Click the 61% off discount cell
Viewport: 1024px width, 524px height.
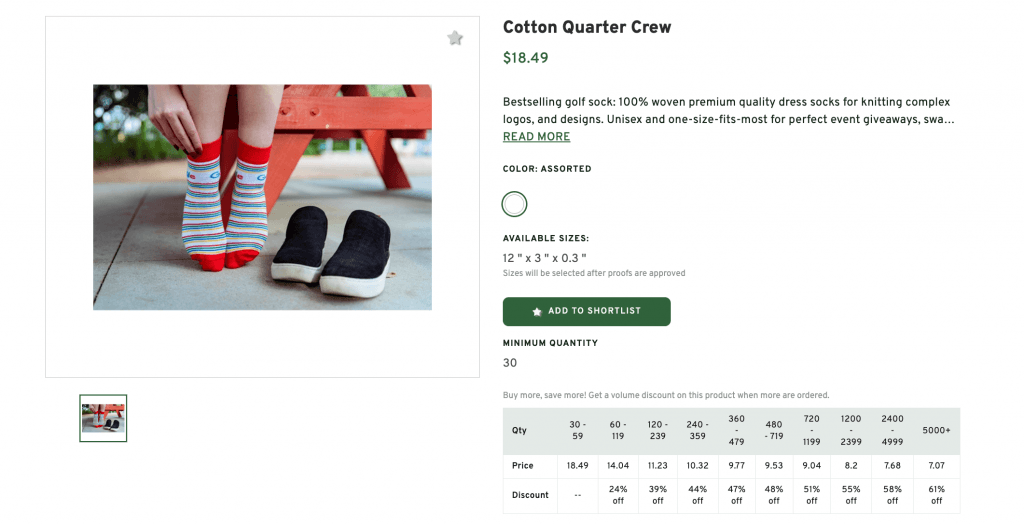coord(936,495)
